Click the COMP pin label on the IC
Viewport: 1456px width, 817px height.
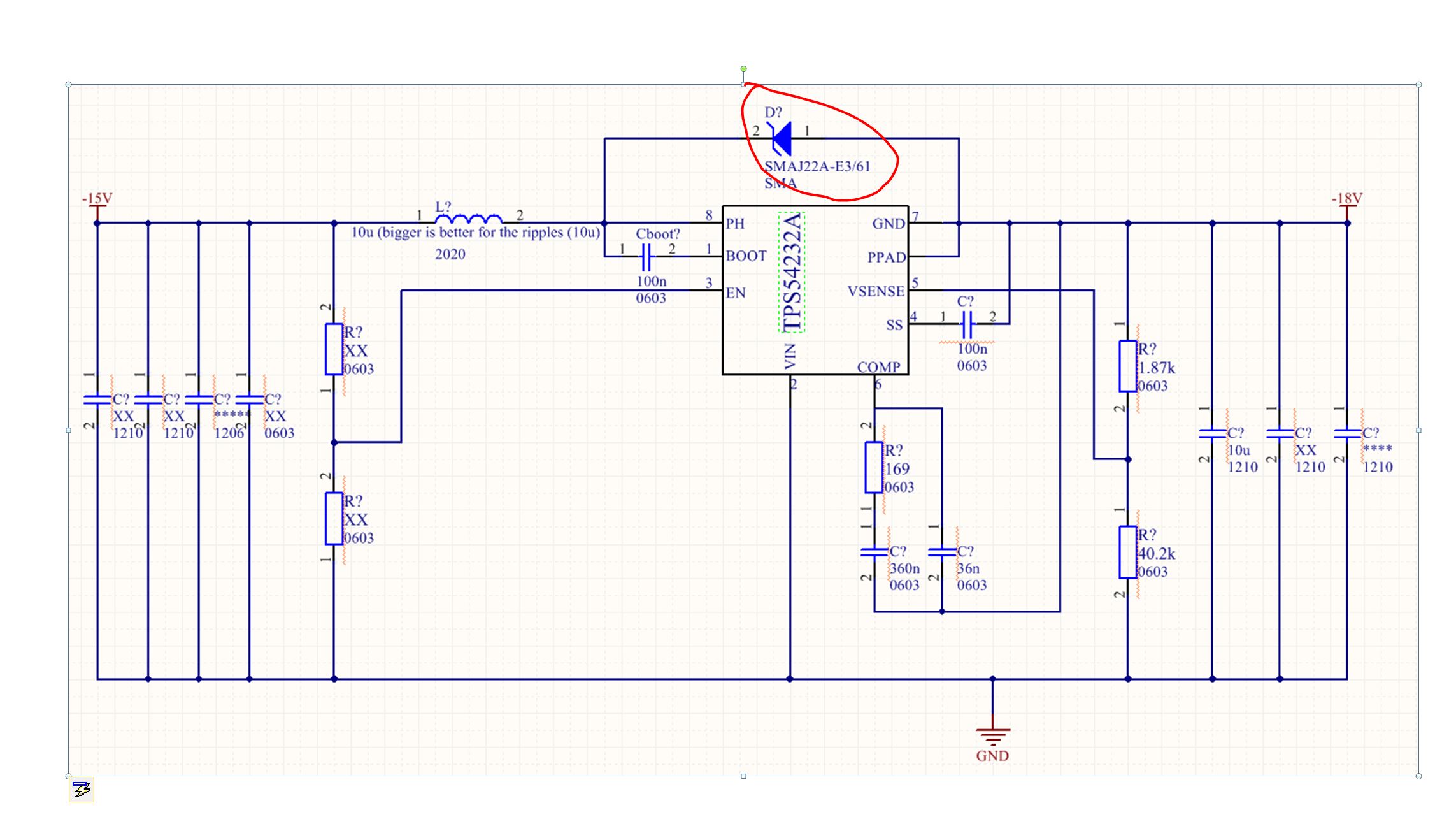point(878,367)
